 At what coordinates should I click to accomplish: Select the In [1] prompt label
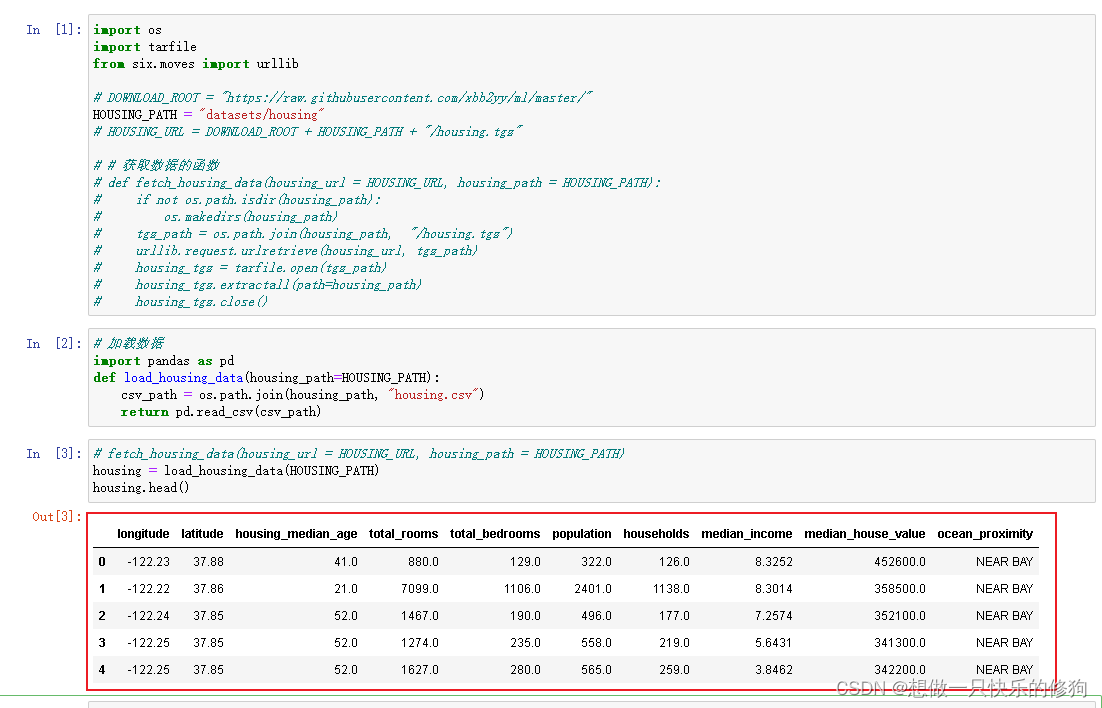54,30
